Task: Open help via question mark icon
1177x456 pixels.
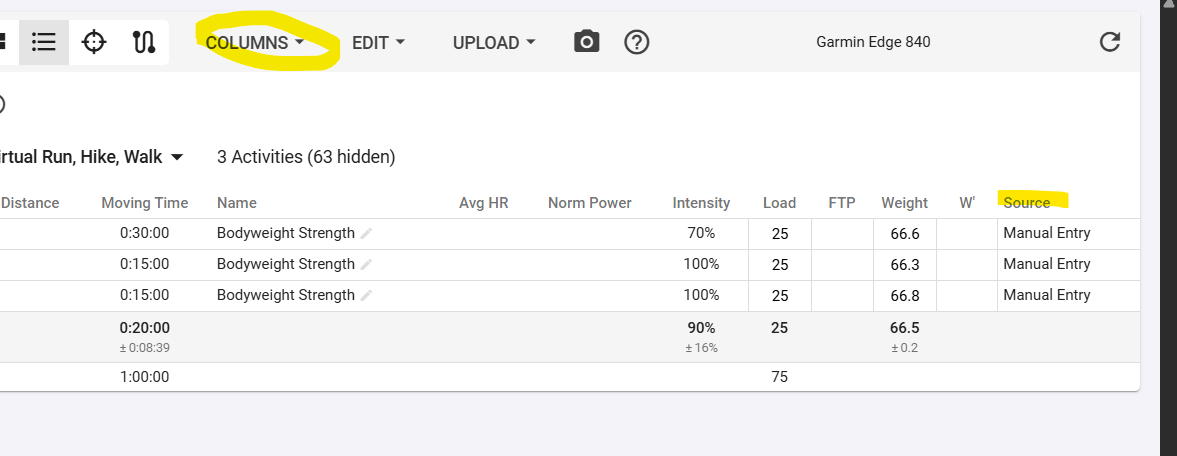Action: point(637,42)
